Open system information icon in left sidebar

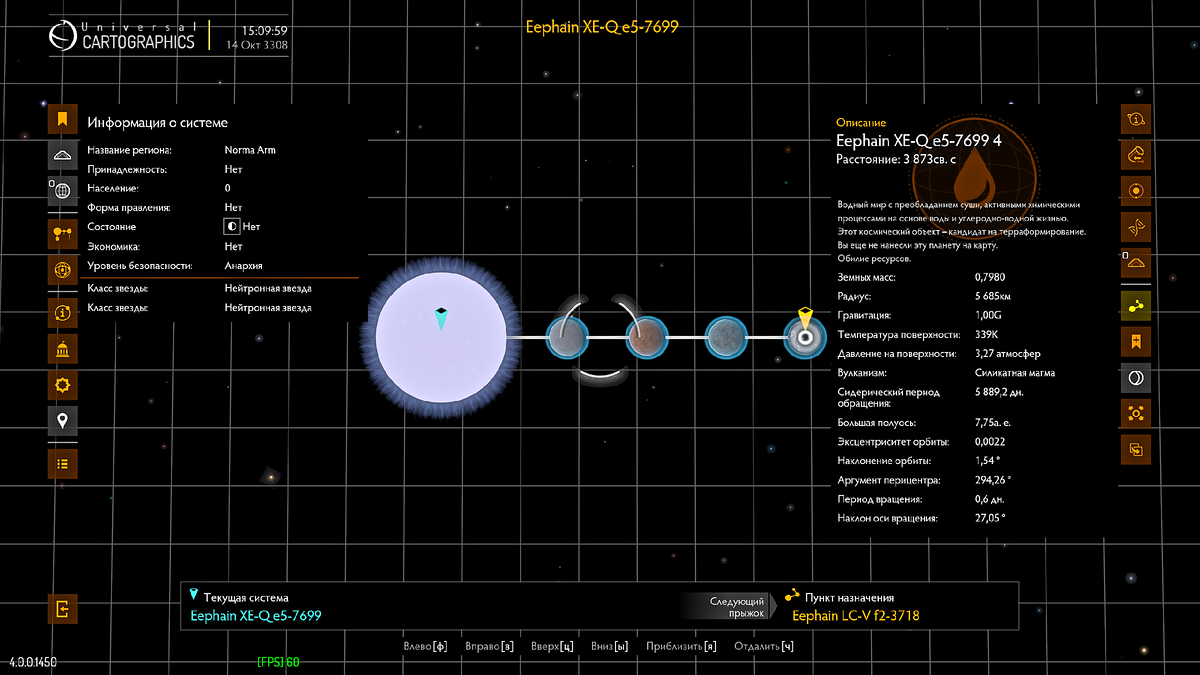tap(62, 313)
